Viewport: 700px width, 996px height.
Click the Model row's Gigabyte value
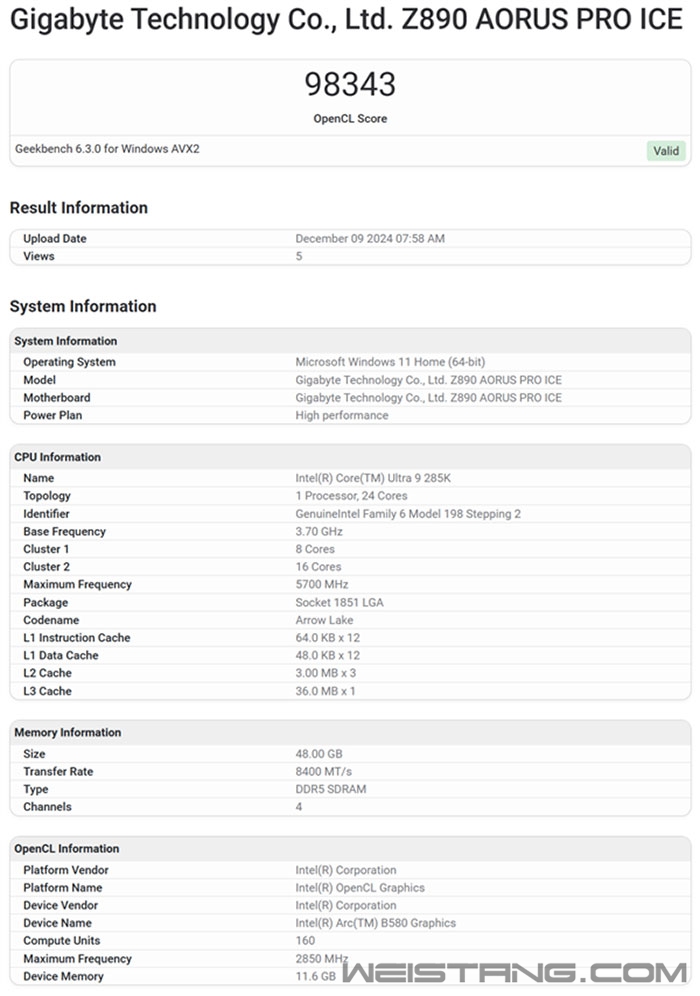coord(429,380)
